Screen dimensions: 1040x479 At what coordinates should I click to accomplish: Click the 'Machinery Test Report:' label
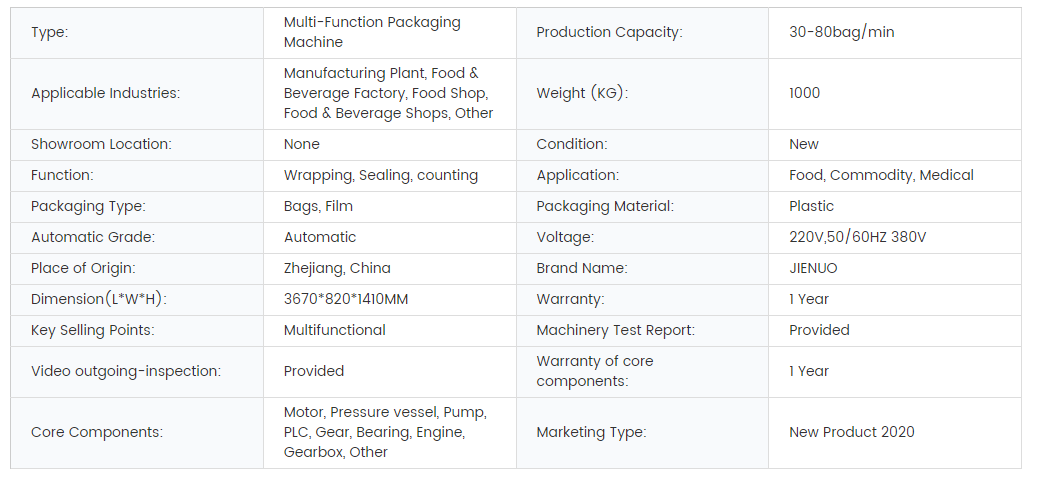pyautogui.click(x=615, y=331)
